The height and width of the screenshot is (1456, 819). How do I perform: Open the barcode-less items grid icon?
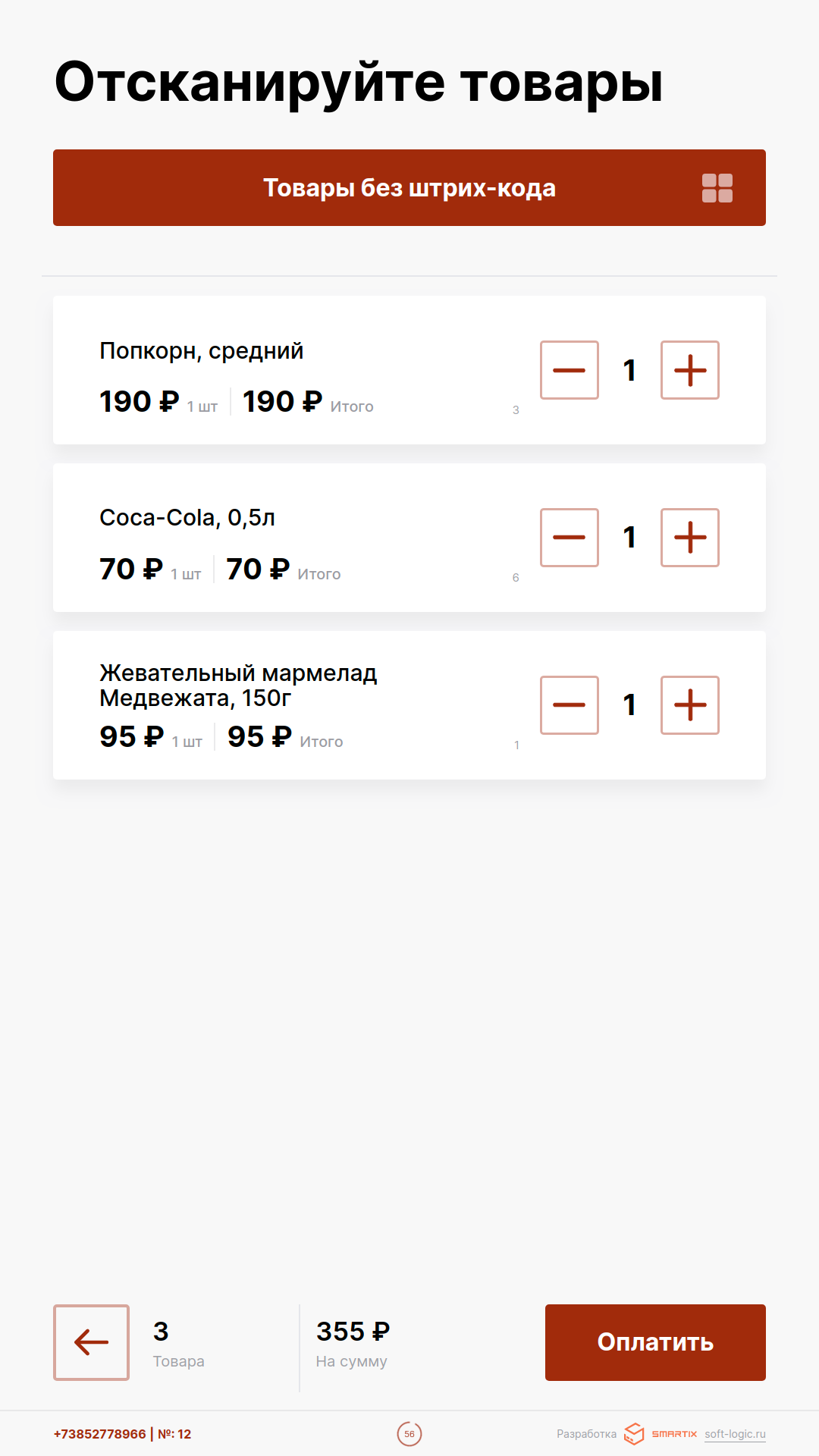click(717, 188)
